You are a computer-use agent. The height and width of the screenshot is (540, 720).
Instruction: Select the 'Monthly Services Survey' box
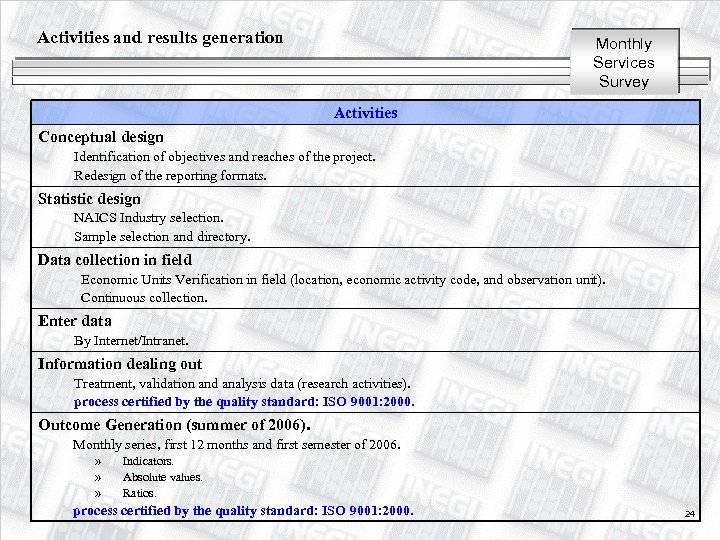[x=624, y=62]
